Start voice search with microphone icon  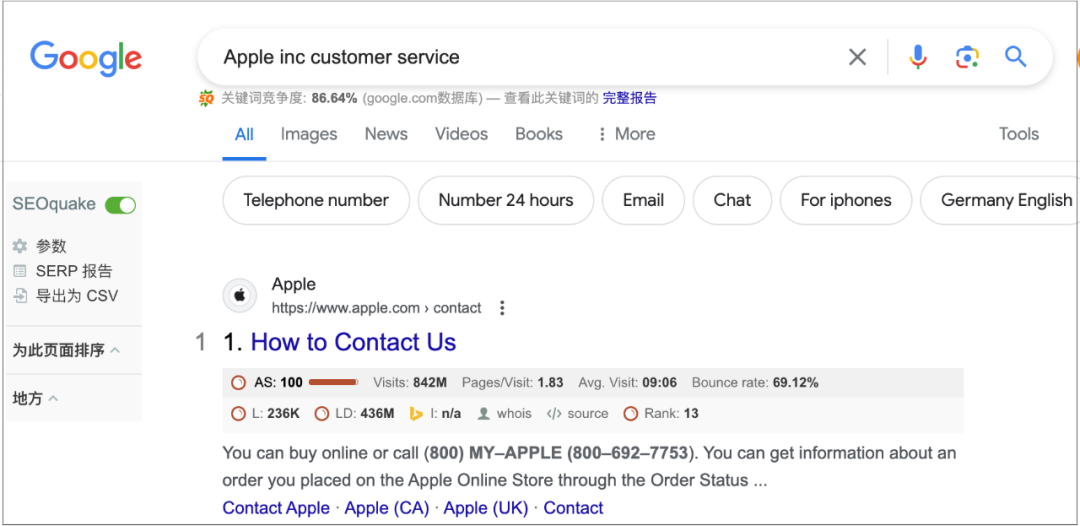(x=917, y=57)
